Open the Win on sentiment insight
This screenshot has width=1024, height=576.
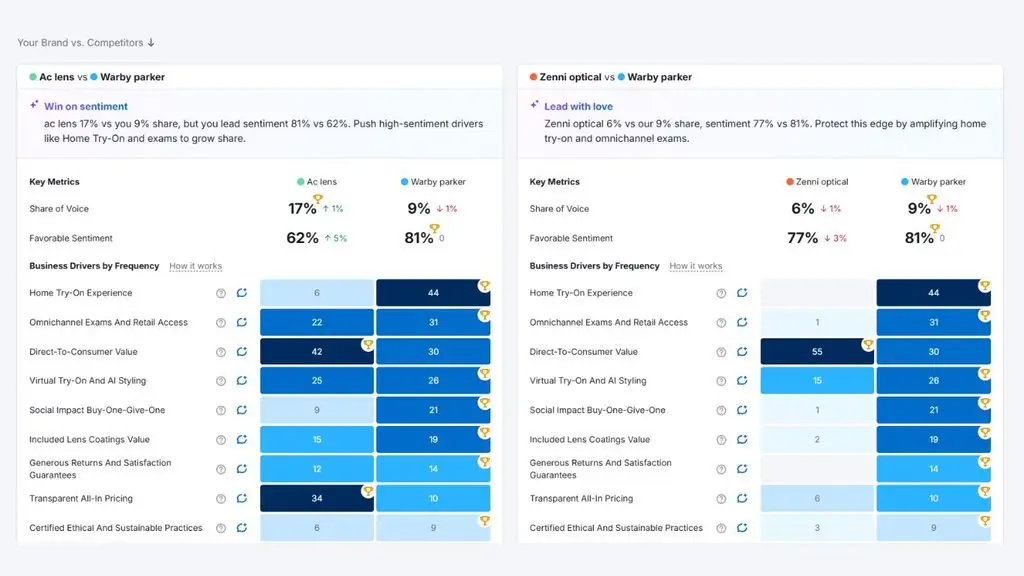[x=86, y=106]
